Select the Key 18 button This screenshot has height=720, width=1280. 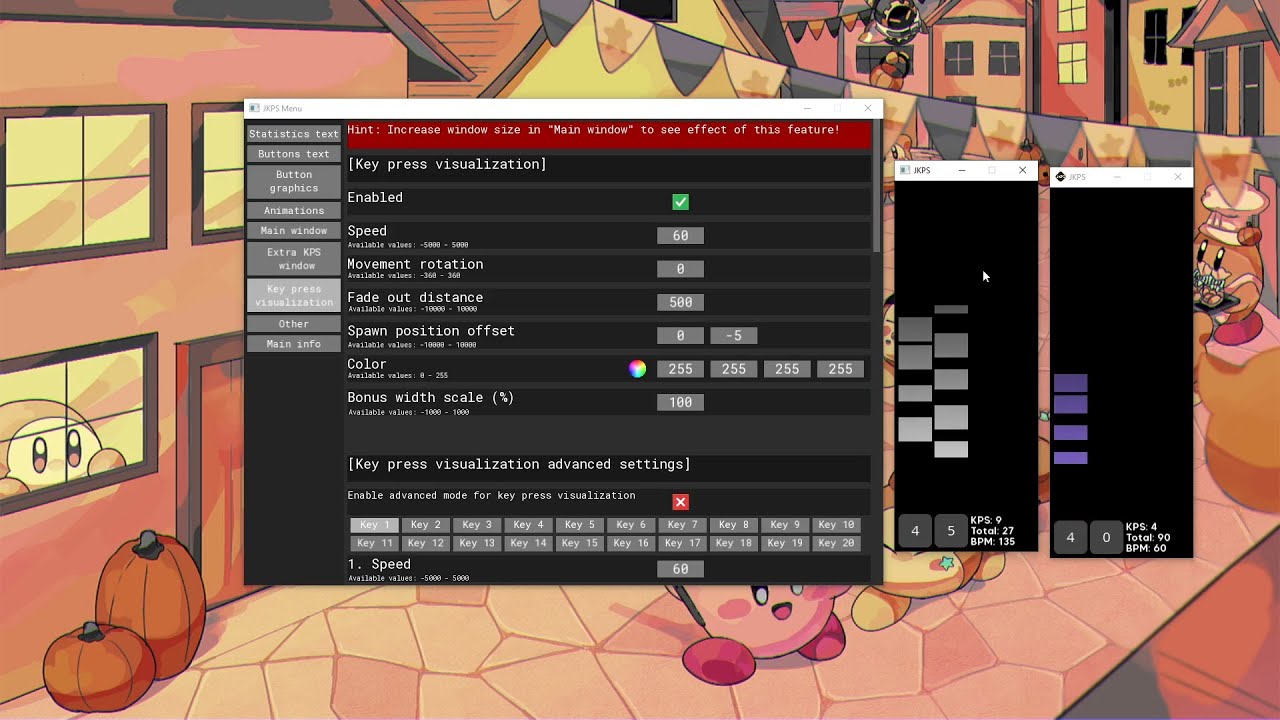(733, 543)
